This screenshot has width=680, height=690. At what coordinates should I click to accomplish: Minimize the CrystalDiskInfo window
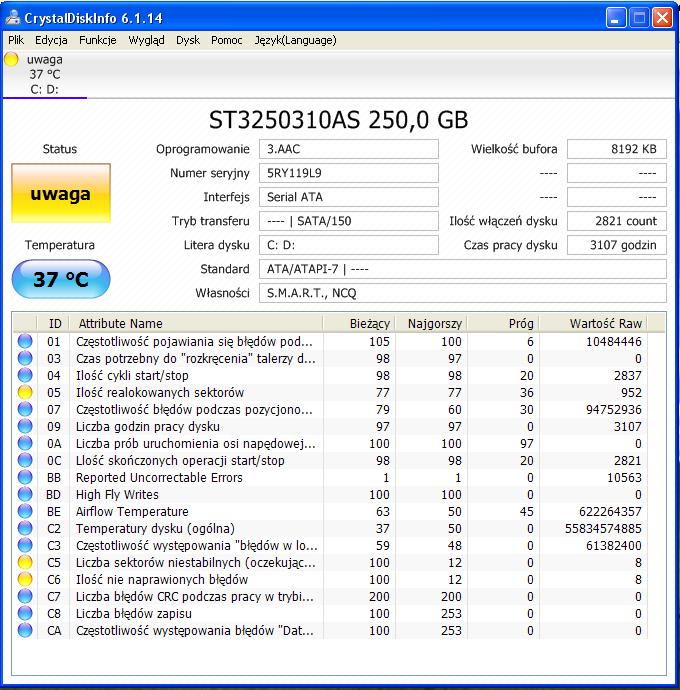616,18
